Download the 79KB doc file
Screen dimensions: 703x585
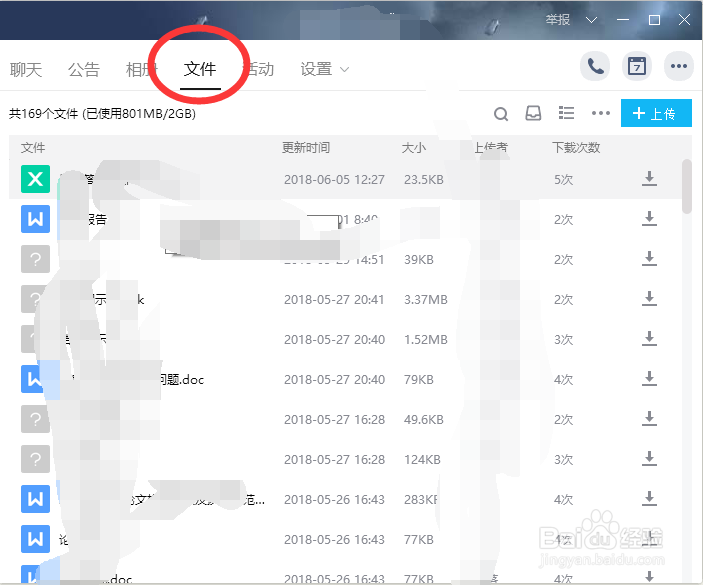click(649, 378)
